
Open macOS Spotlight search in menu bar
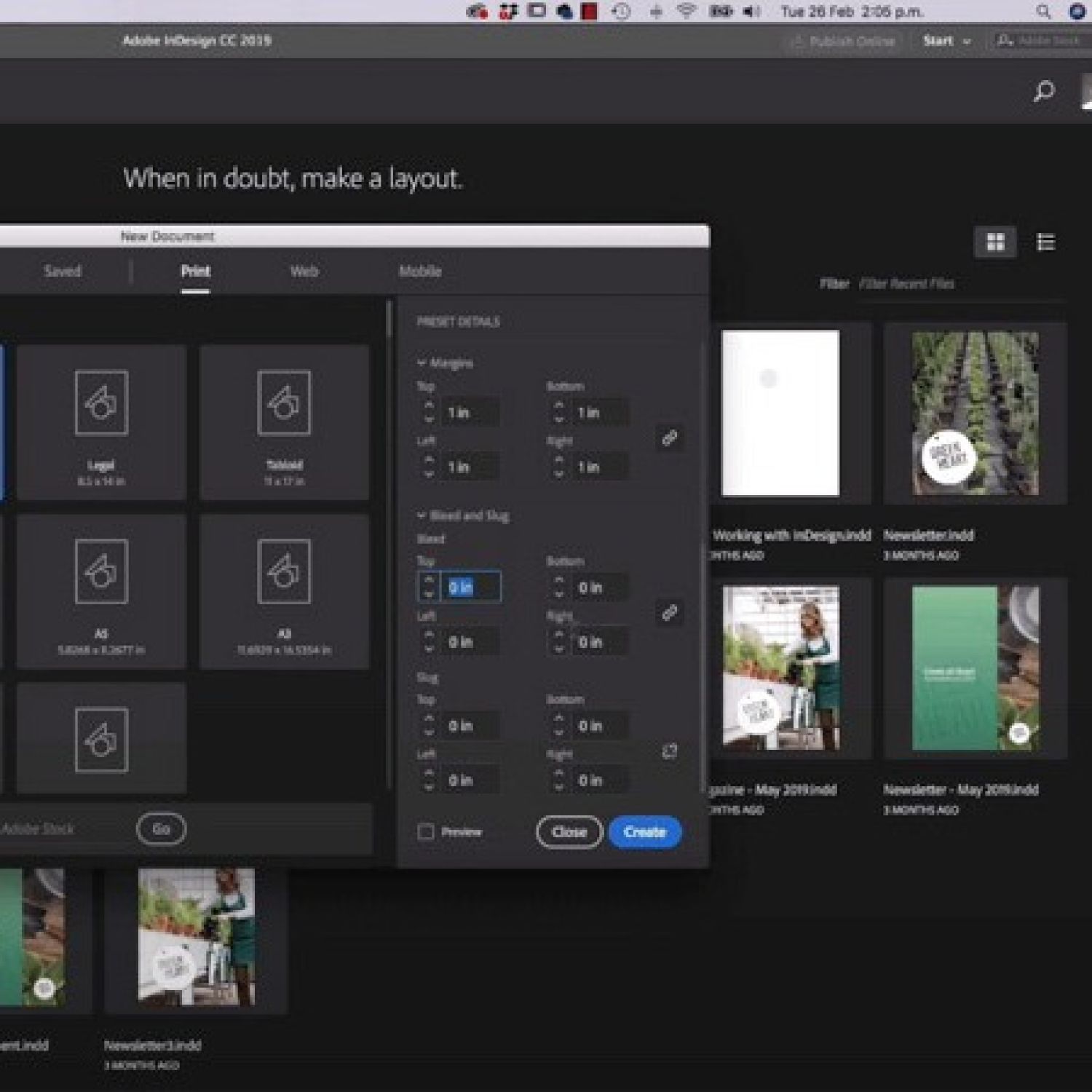1043,12
